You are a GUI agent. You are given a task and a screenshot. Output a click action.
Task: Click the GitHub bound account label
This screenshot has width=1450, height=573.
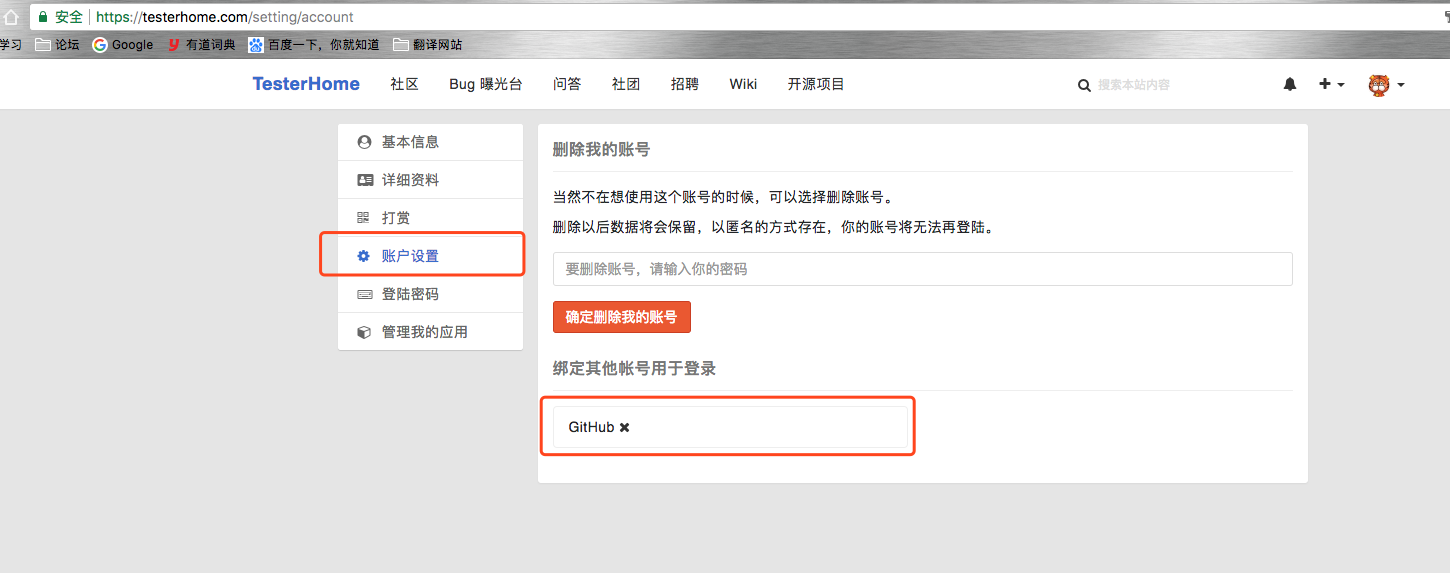coord(591,427)
